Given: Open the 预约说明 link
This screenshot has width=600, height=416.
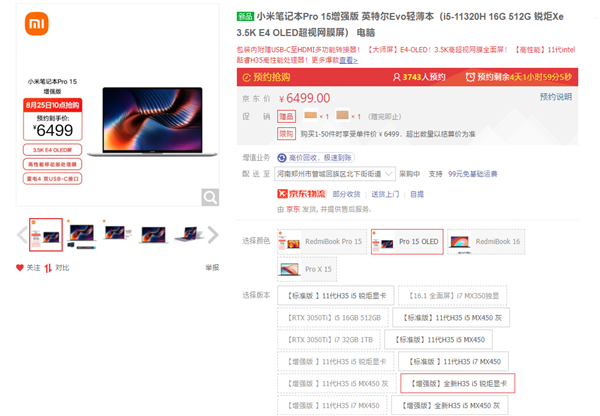Looking at the screenshot, I should tap(556, 97).
